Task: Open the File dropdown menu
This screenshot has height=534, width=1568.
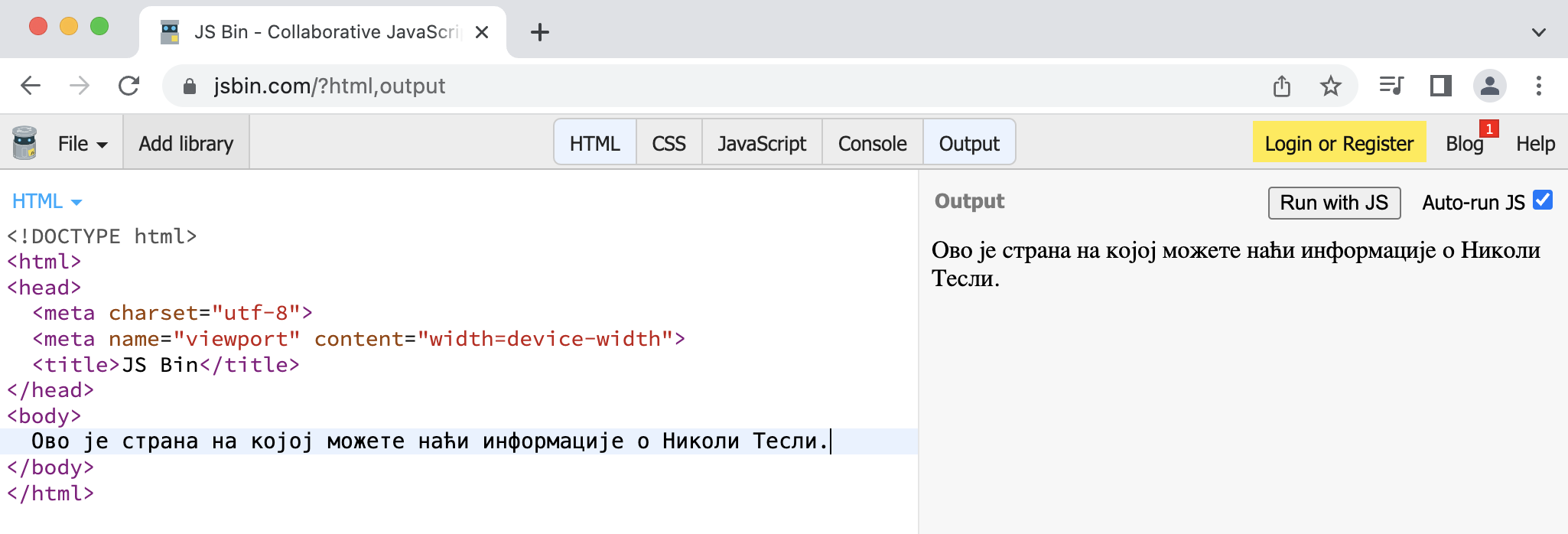Action: click(x=82, y=143)
